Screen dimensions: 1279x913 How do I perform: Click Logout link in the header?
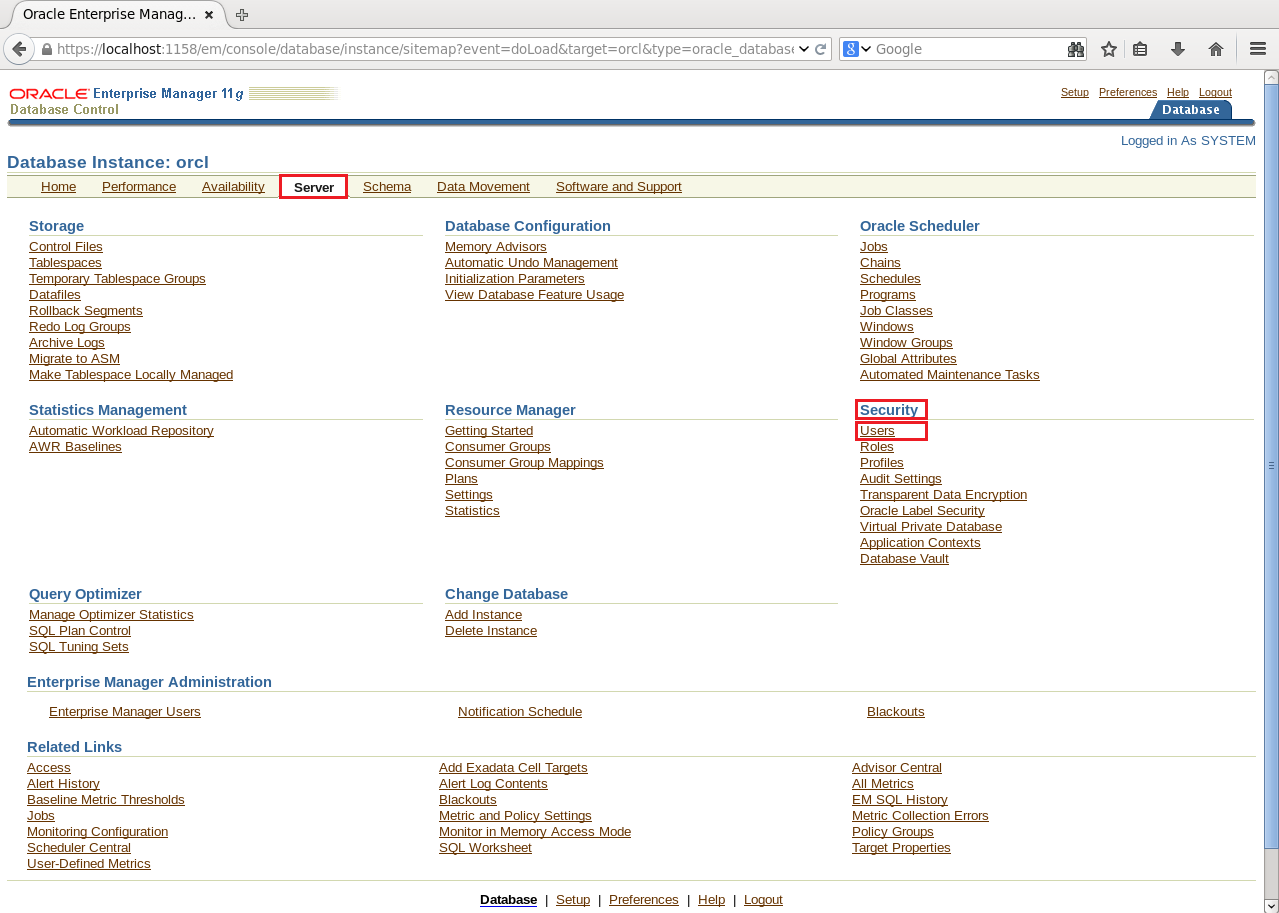(1215, 92)
